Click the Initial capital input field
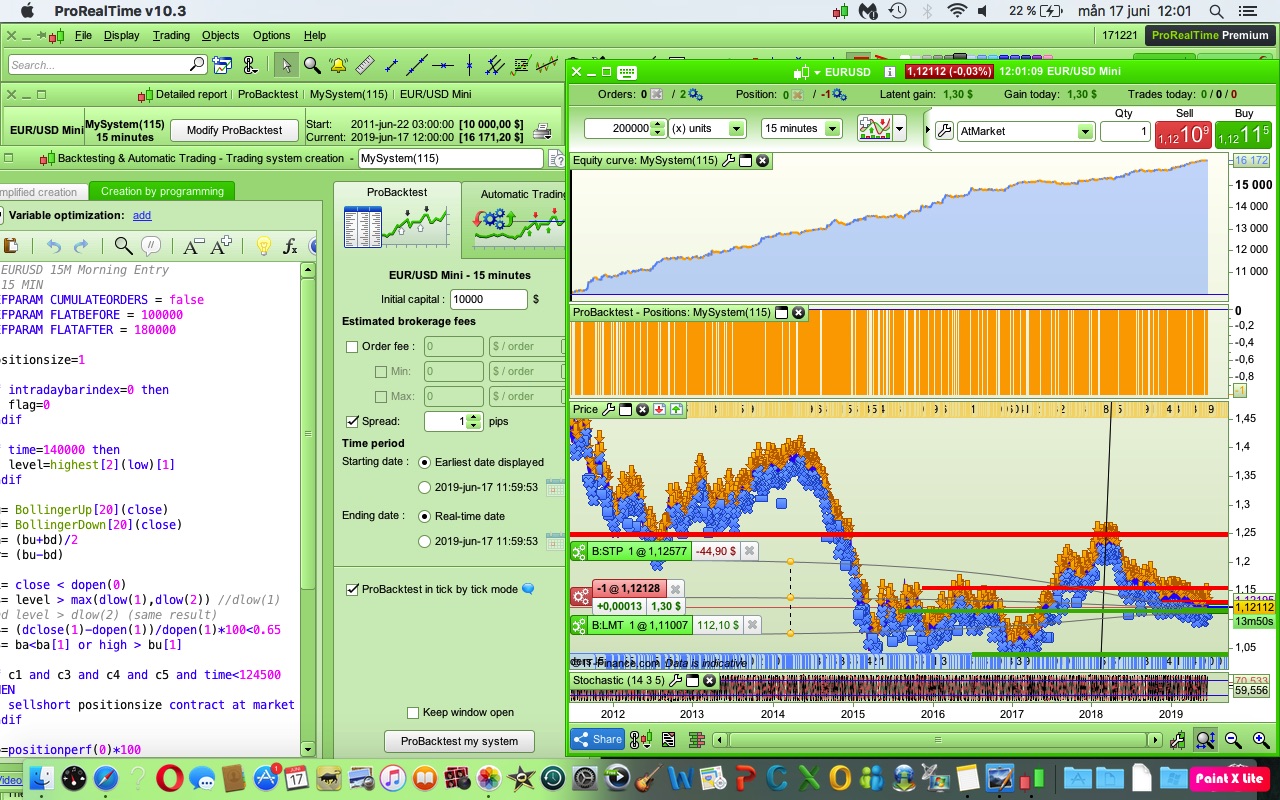The width and height of the screenshot is (1280, 800). (488, 299)
